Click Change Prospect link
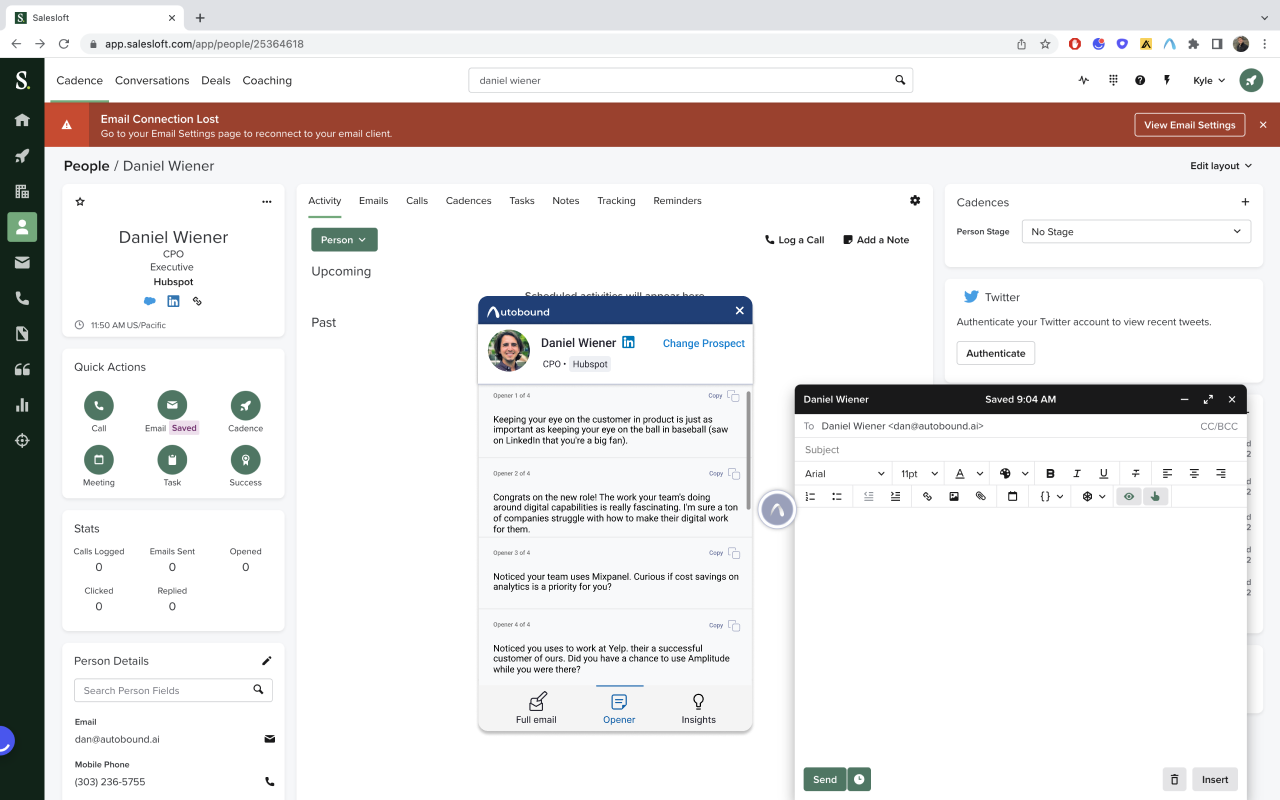The height and width of the screenshot is (800, 1280). (704, 343)
